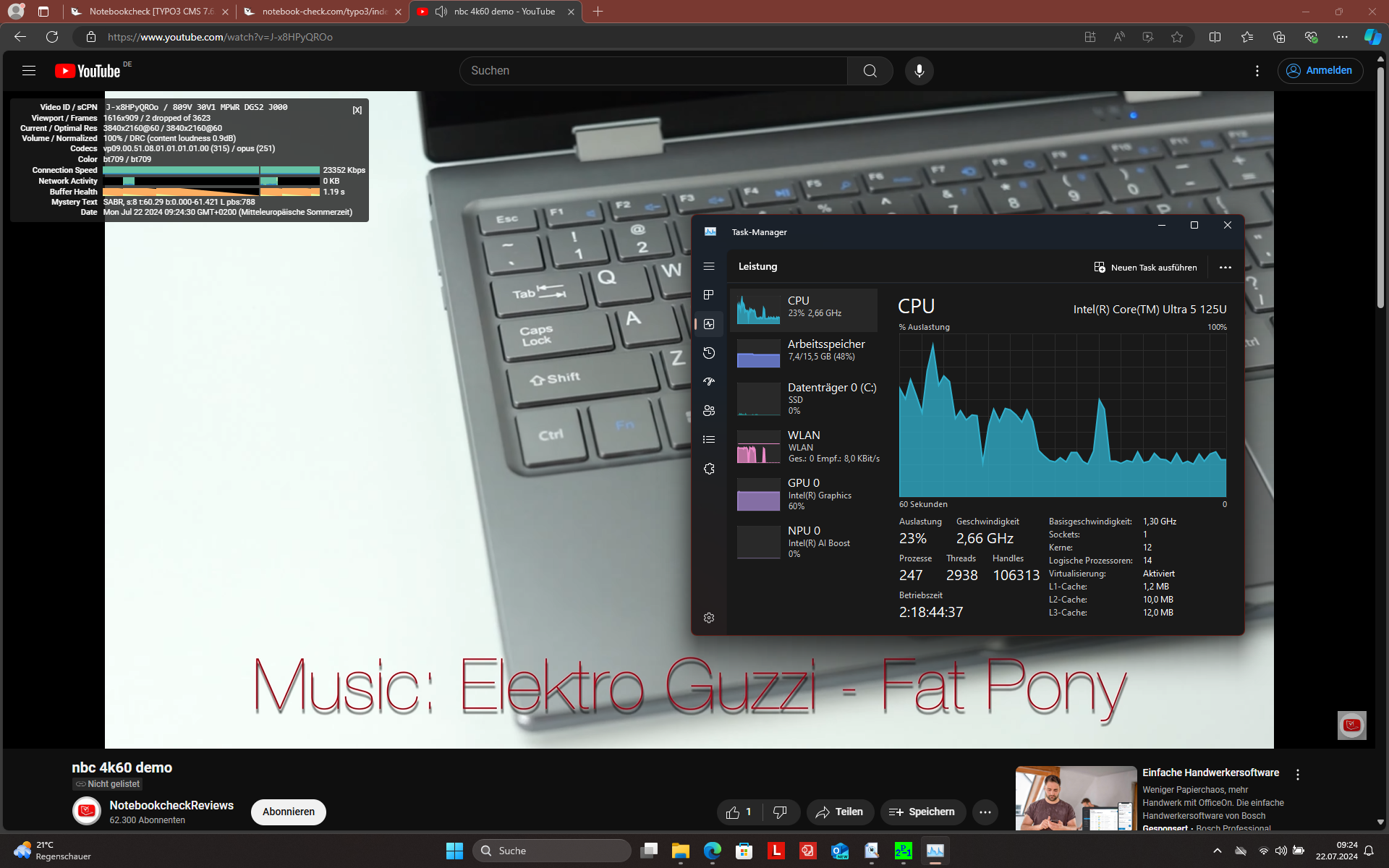Open the Services icon in Task Manager sidebar

pos(709,469)
